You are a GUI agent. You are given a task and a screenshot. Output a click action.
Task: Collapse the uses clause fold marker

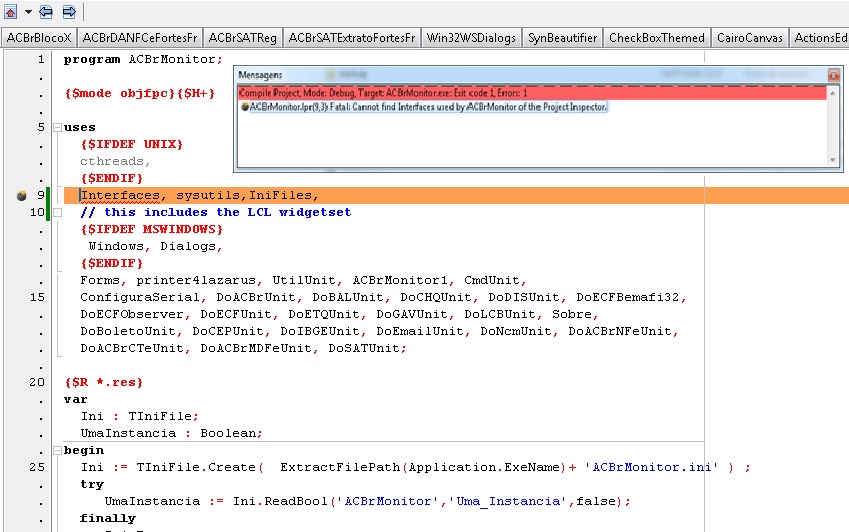[x=57, y=128]
